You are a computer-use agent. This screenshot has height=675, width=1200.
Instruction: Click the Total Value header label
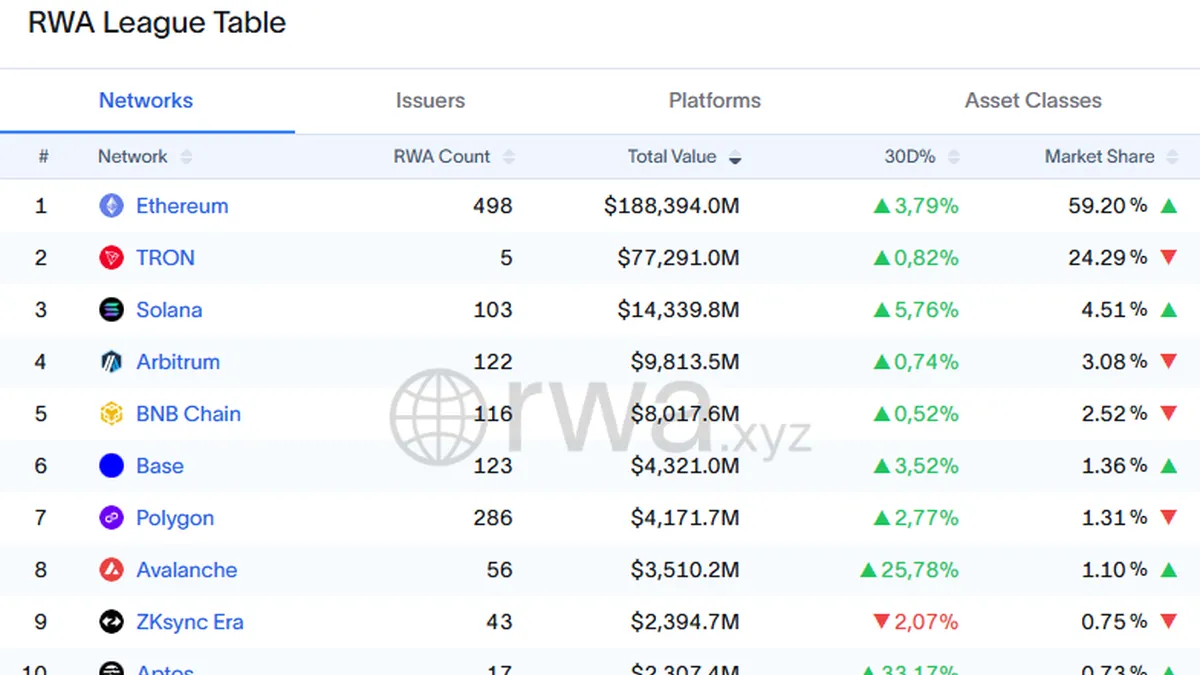tap(672, 157)
